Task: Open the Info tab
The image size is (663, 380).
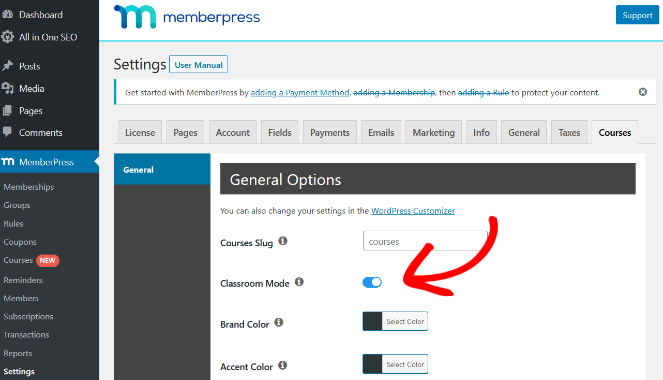Action: [481, 132]
